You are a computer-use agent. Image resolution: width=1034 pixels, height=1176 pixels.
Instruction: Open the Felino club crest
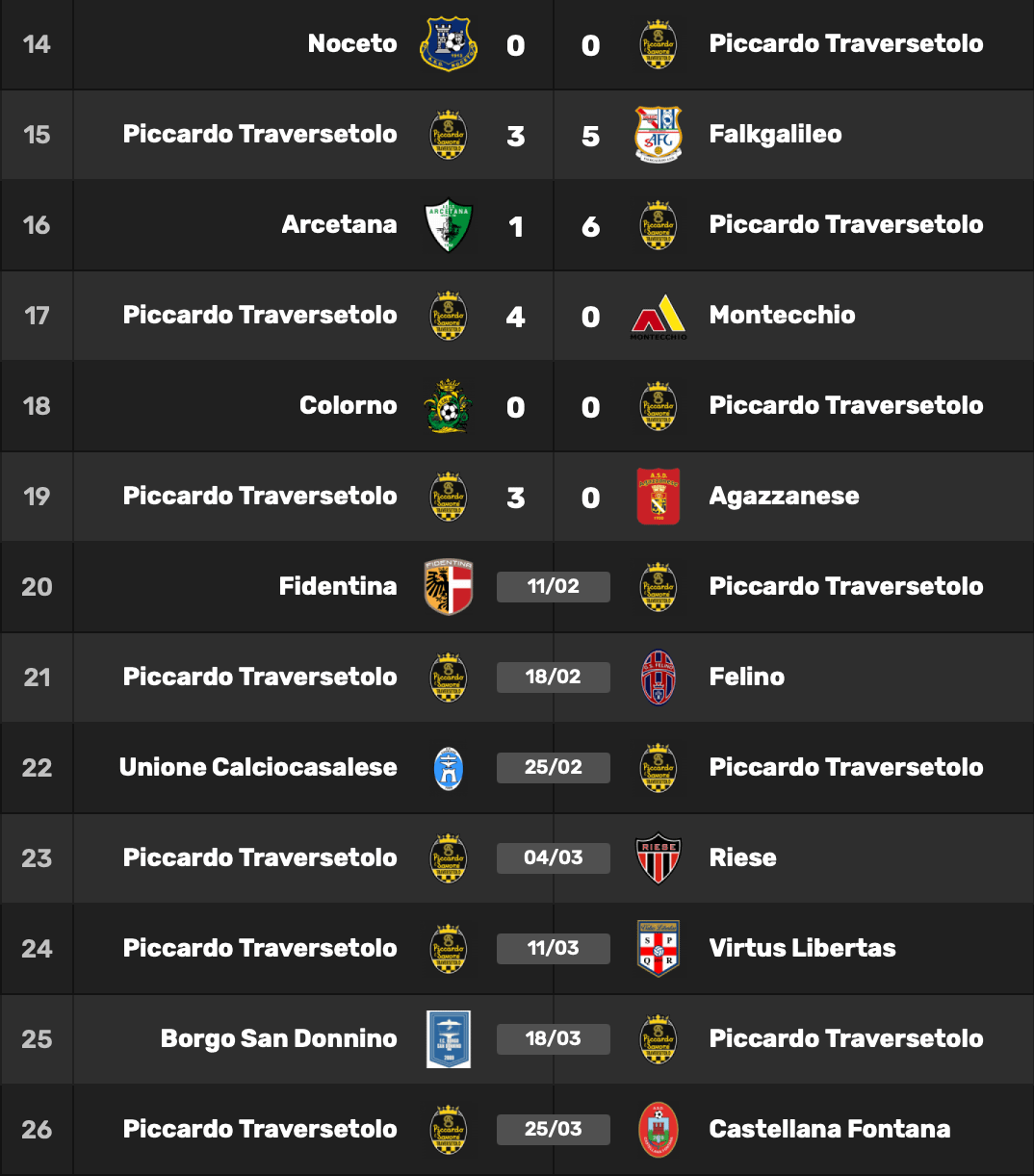pos(659,677)
